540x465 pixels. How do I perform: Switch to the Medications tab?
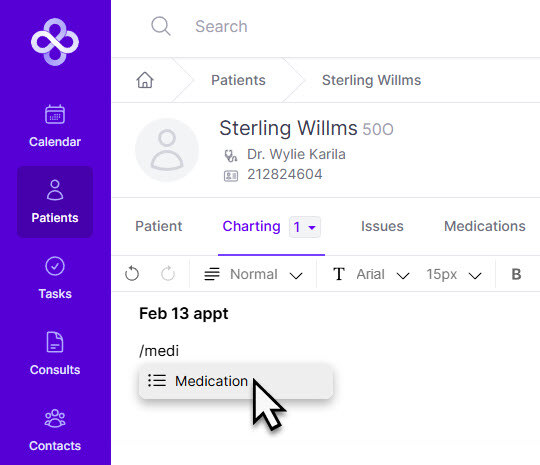[x=485, y=226]
